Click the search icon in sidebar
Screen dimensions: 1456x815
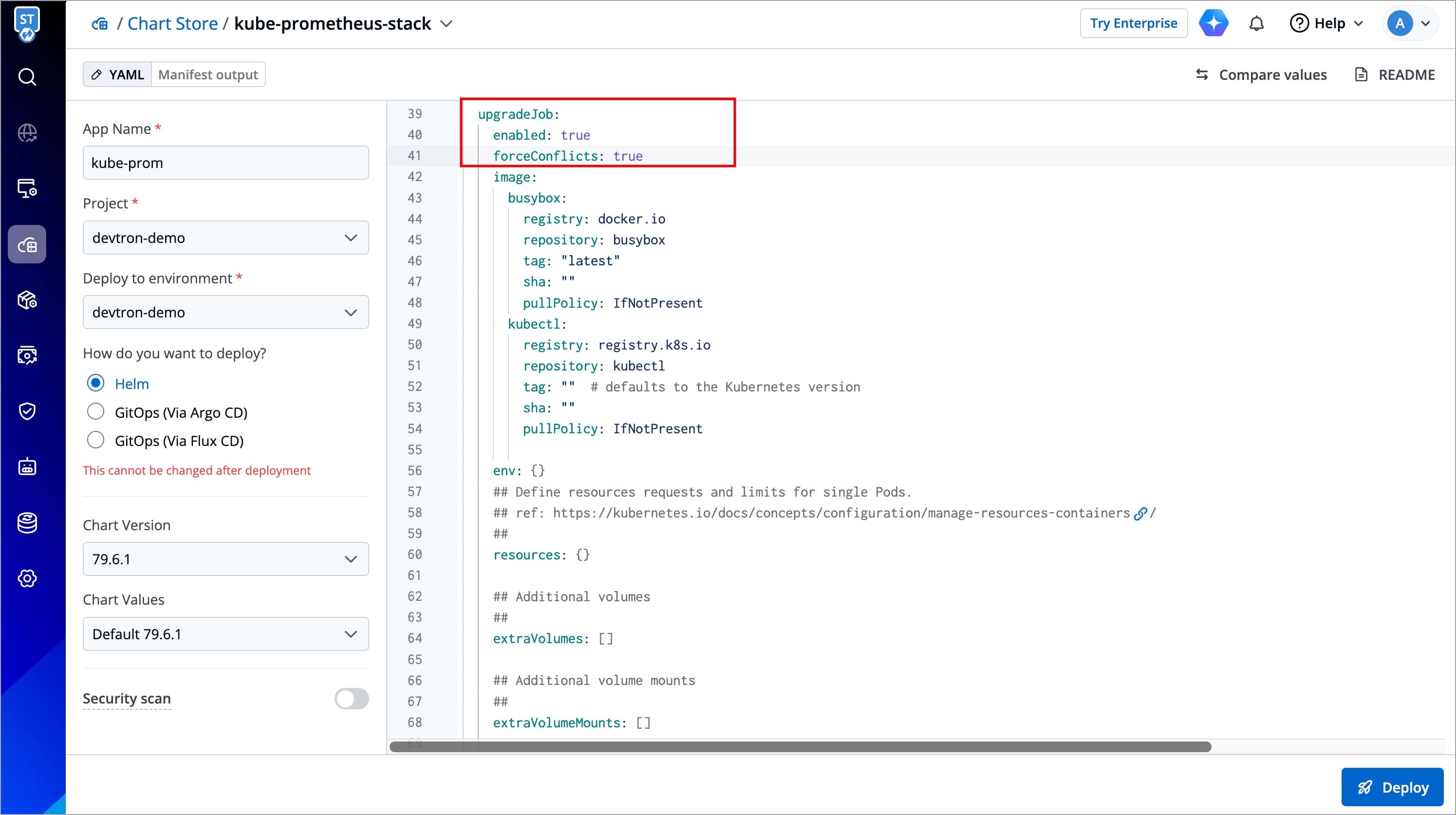(27, 76)
